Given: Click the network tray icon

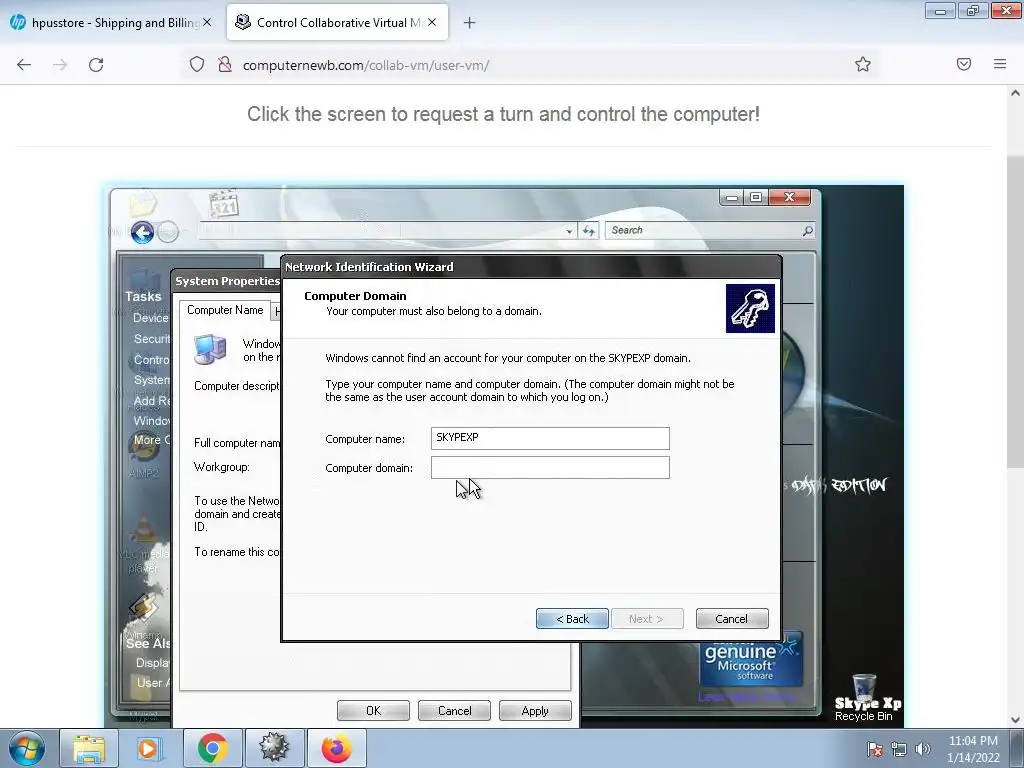Looking at the screenshot, I should (899, 750).
